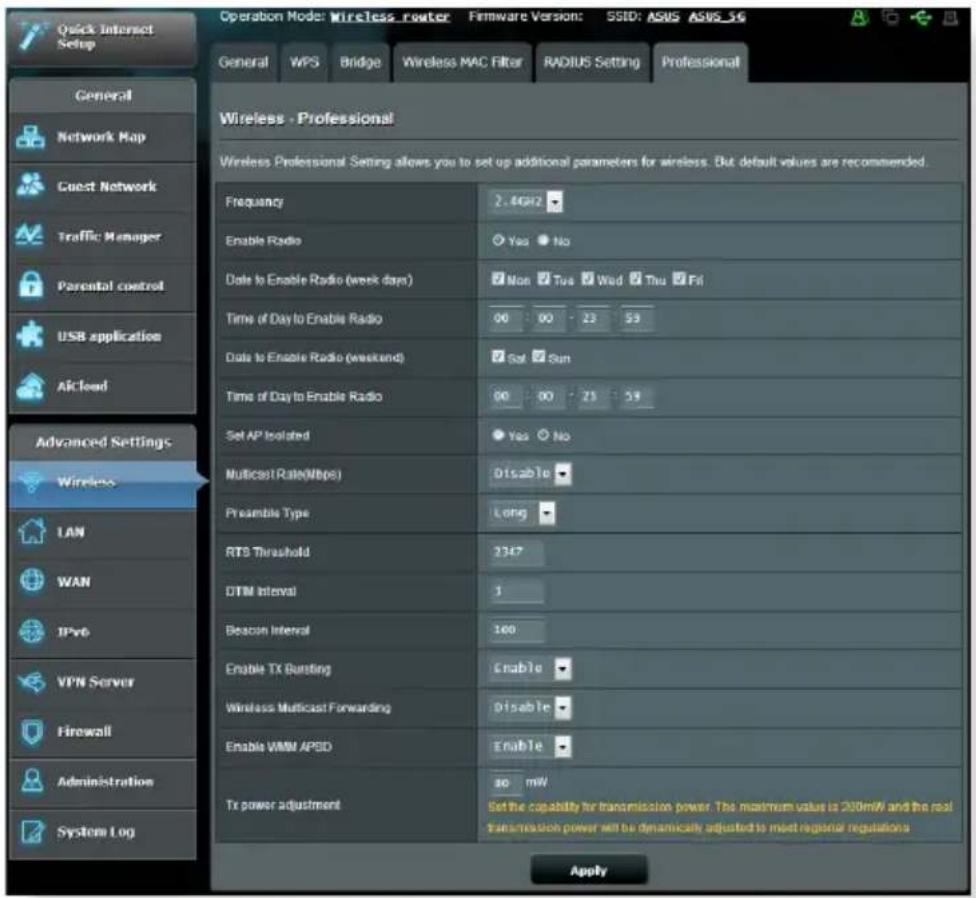Select the Parental control padlock icon
The image size is (976, 898).
click(30, 284)
